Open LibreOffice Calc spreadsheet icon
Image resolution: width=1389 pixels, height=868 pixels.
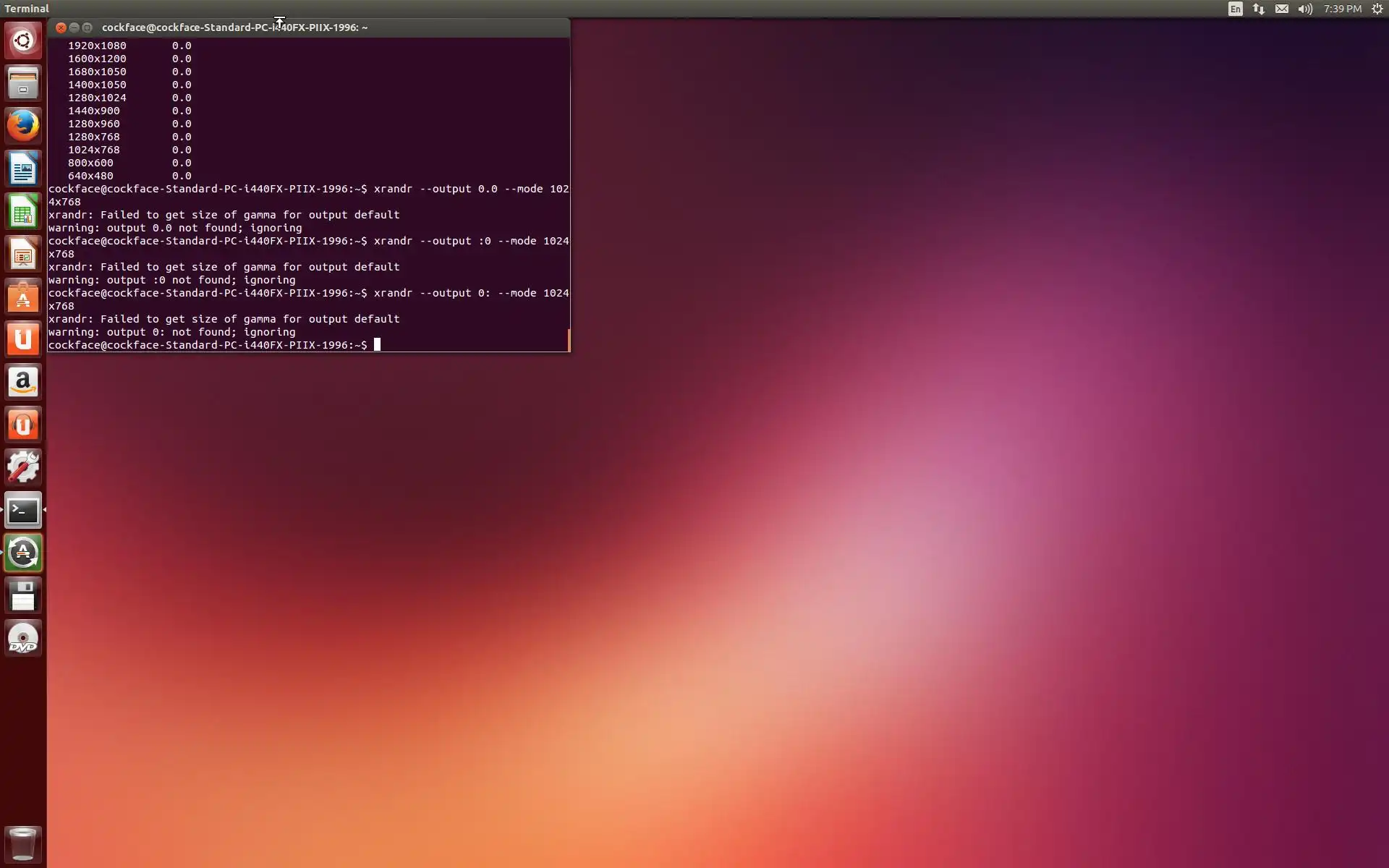pos(23,212)
